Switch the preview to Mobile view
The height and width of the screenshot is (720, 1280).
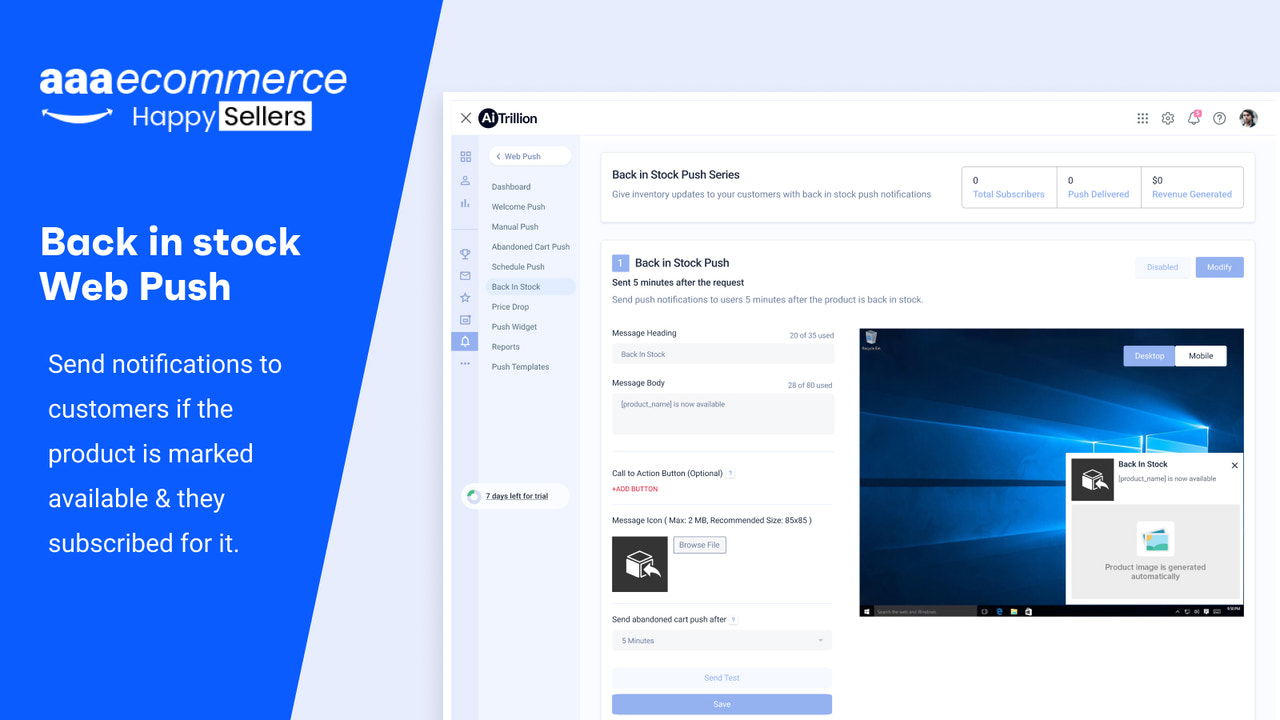pyautogui.click(x=1200, y=355)
